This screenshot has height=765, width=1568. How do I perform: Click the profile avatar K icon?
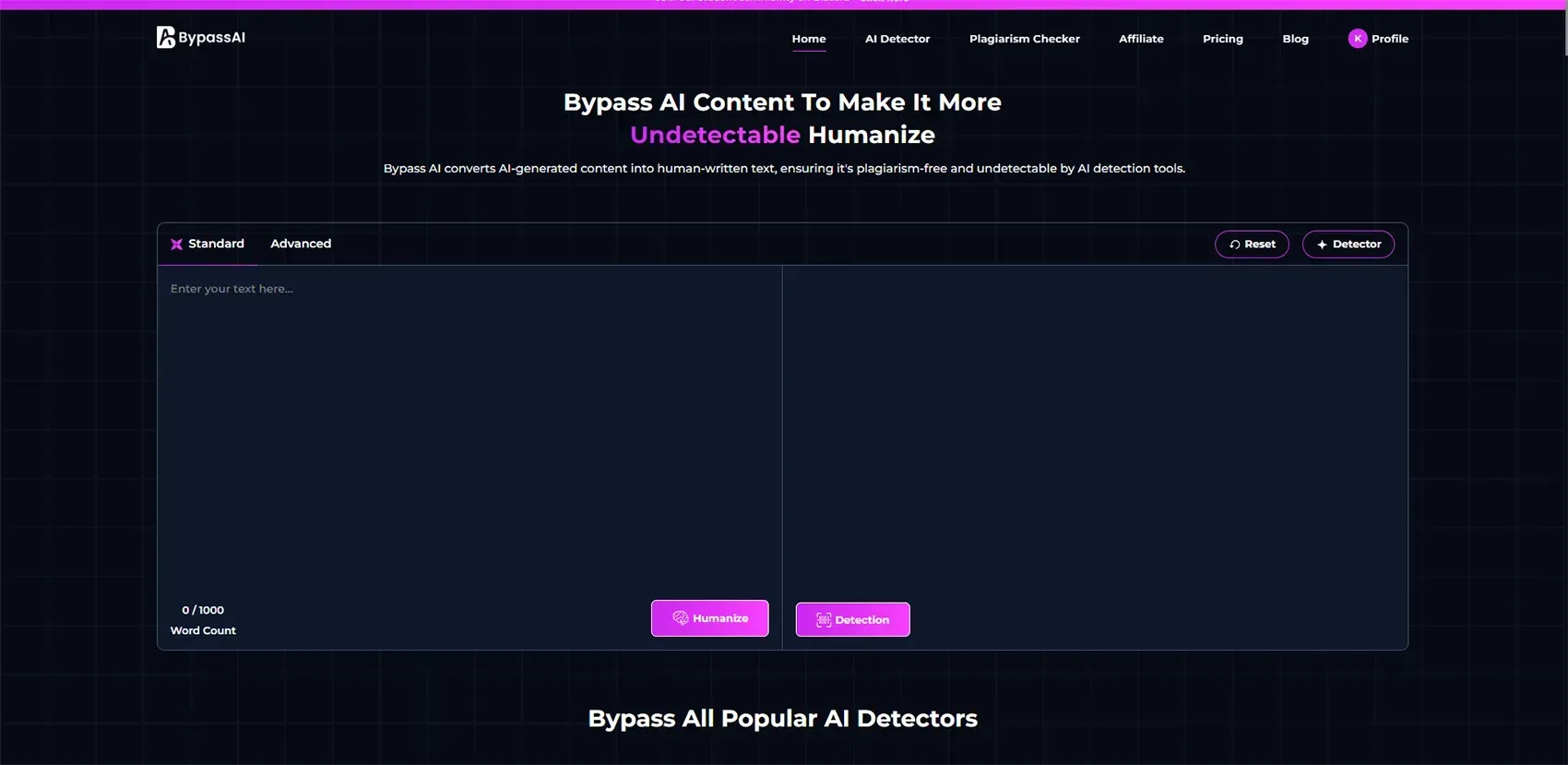(1357, 39)
